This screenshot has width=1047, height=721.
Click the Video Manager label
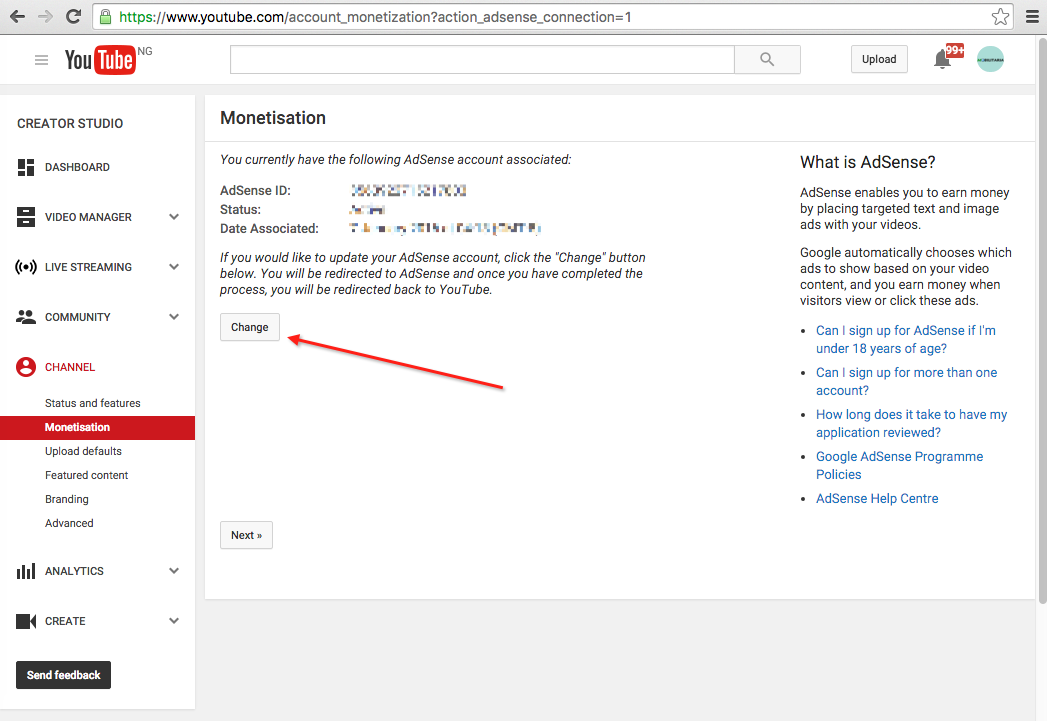click(x=88, y=218)
